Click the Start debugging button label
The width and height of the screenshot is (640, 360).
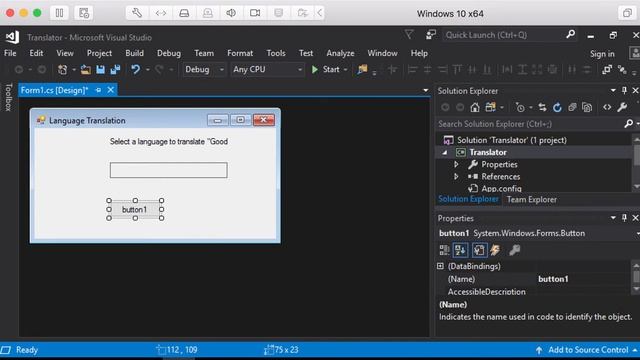point(331,69)
